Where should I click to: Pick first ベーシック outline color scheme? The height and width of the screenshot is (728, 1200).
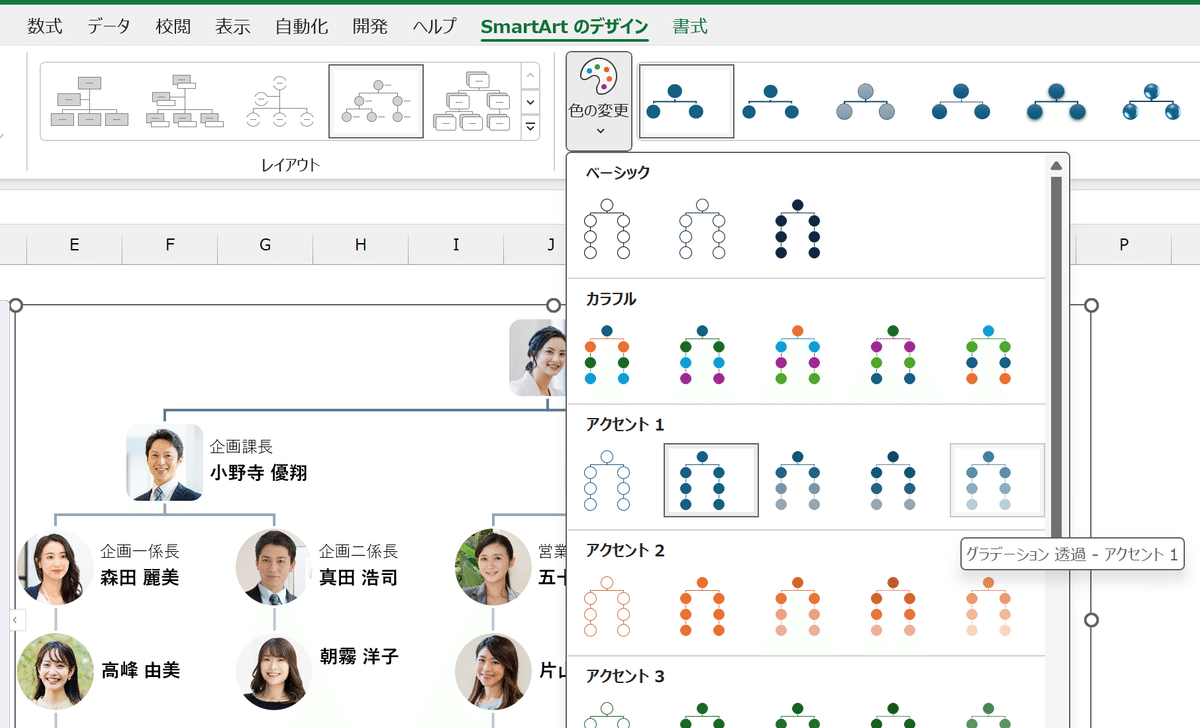click(607, 229)
